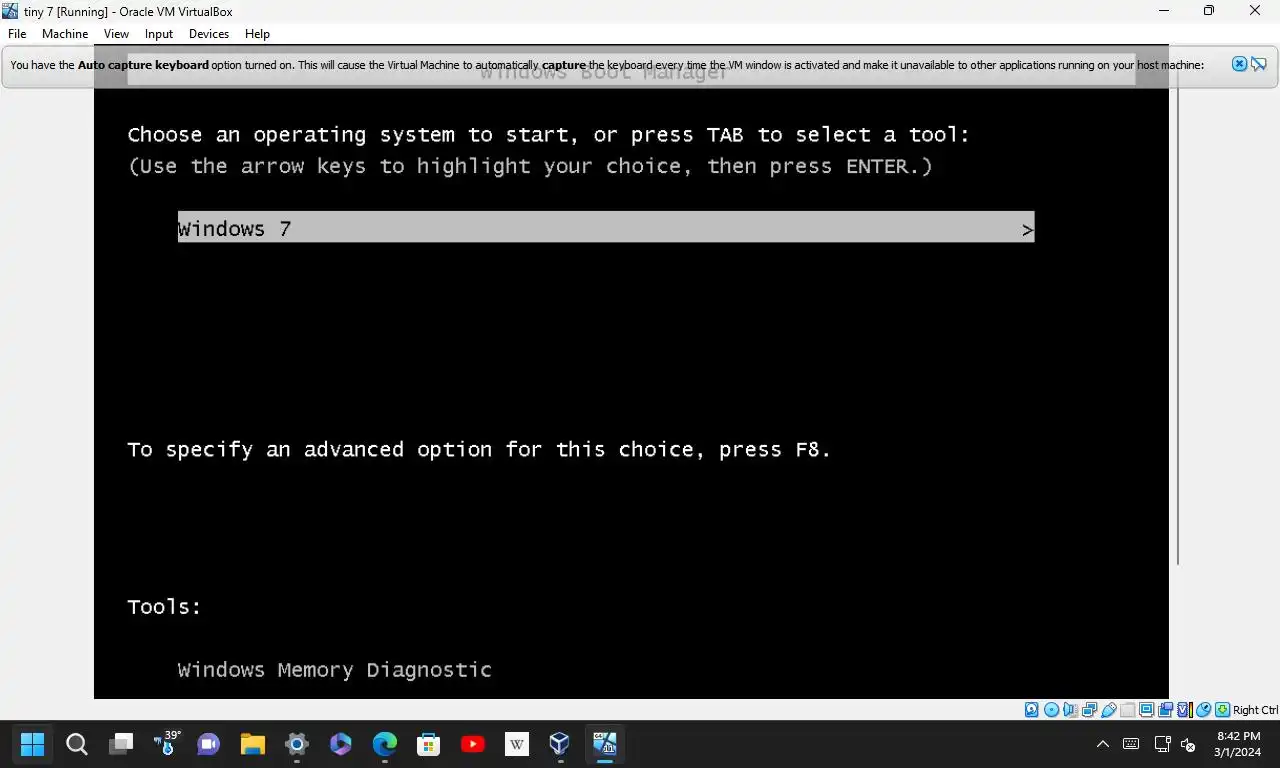Image resolution: width=1280 pixels, height=768 pixels.
Task: Open the recording status indicator icon
Action: pyautogui.click(x=1166, y=710)
